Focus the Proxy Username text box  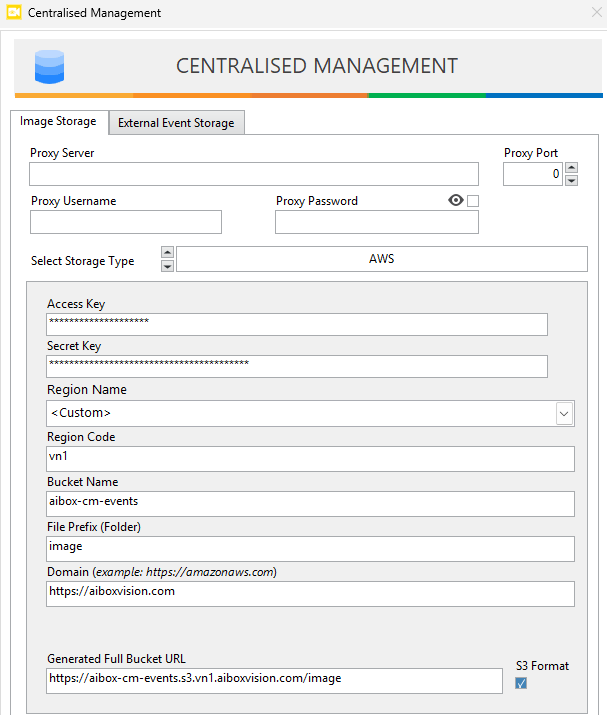(x=125, y=222)
